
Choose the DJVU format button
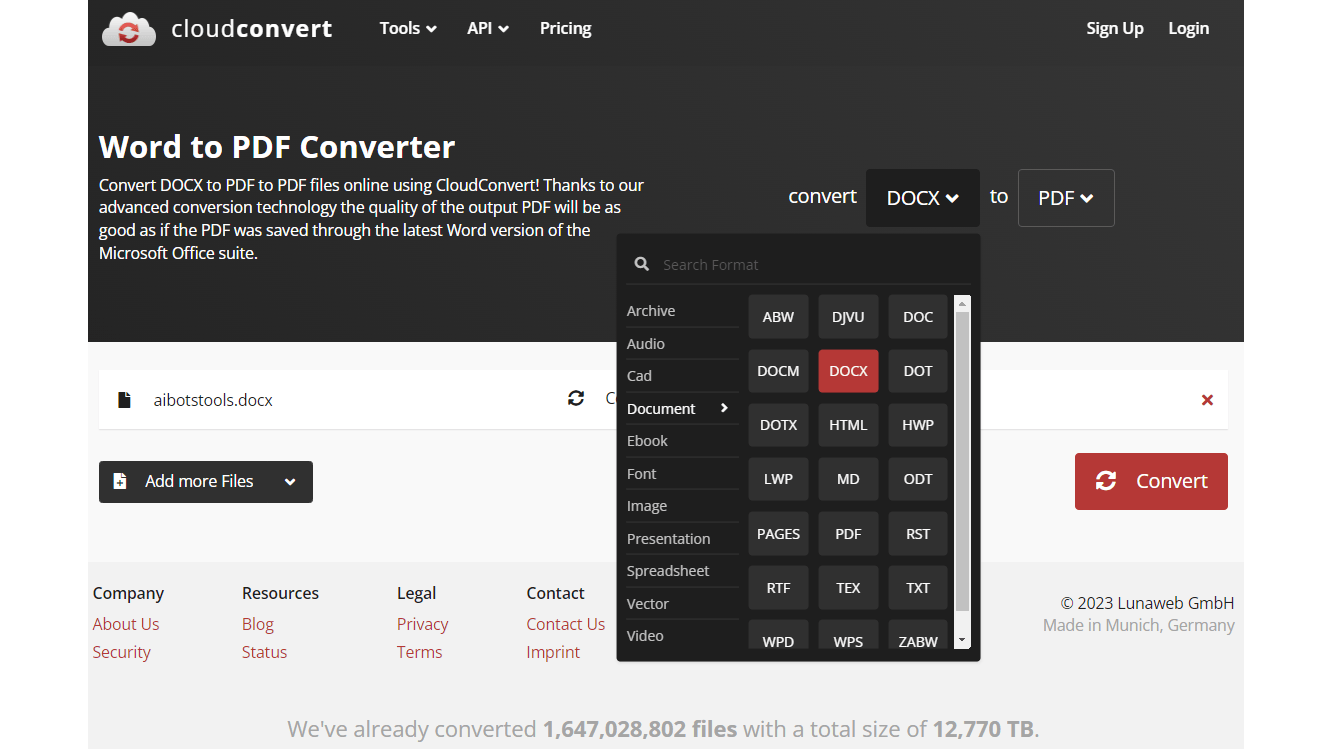point(848,317)
